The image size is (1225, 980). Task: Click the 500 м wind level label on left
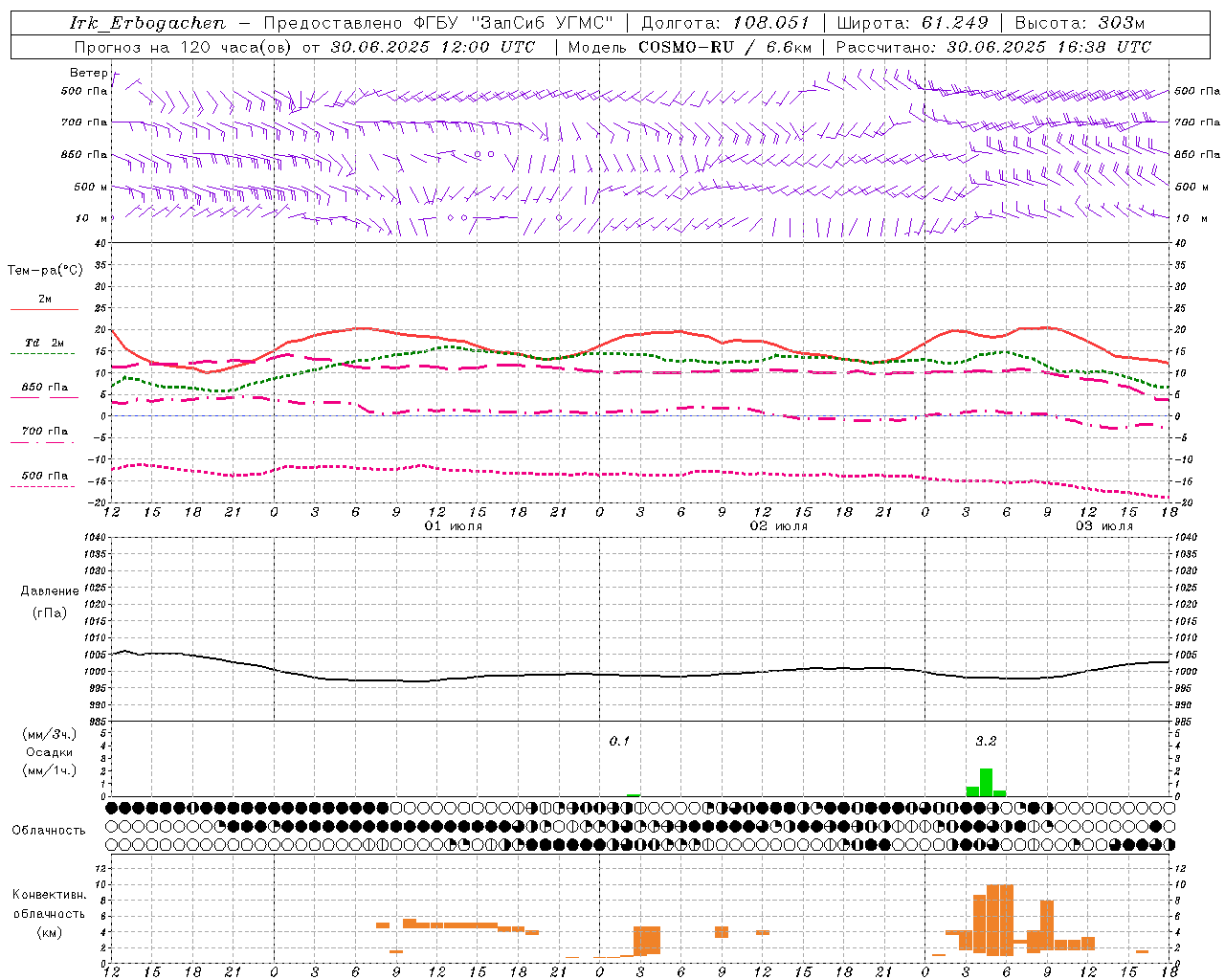92,187
